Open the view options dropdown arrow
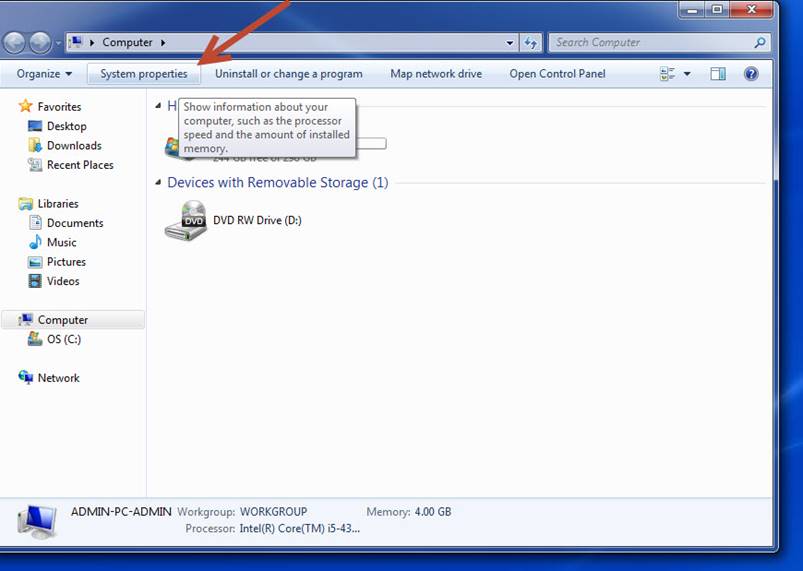This screenshot has width=803, height=571. pos(687,74)
